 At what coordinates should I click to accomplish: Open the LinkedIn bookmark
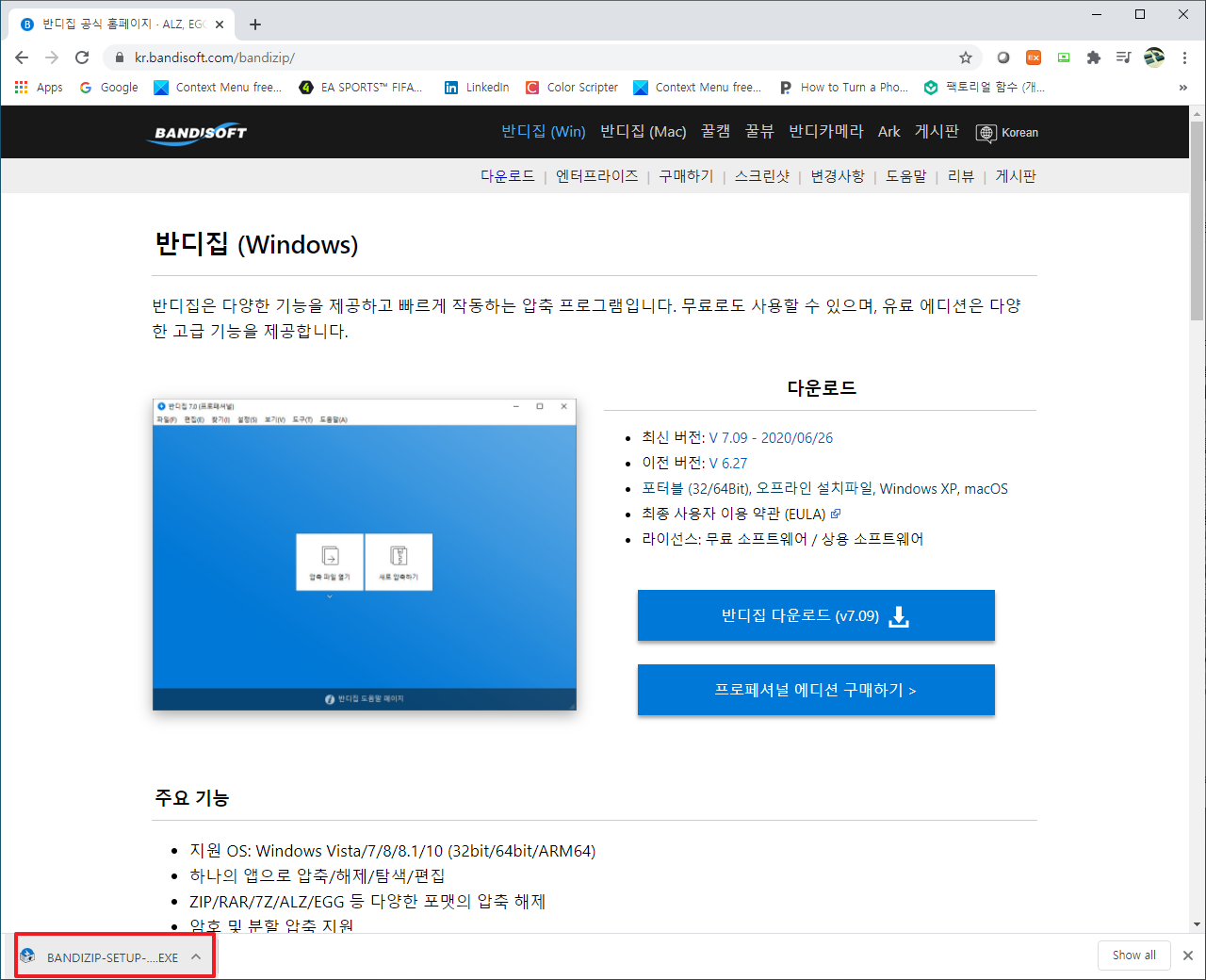pyautogui.click(x=477, y=87)
